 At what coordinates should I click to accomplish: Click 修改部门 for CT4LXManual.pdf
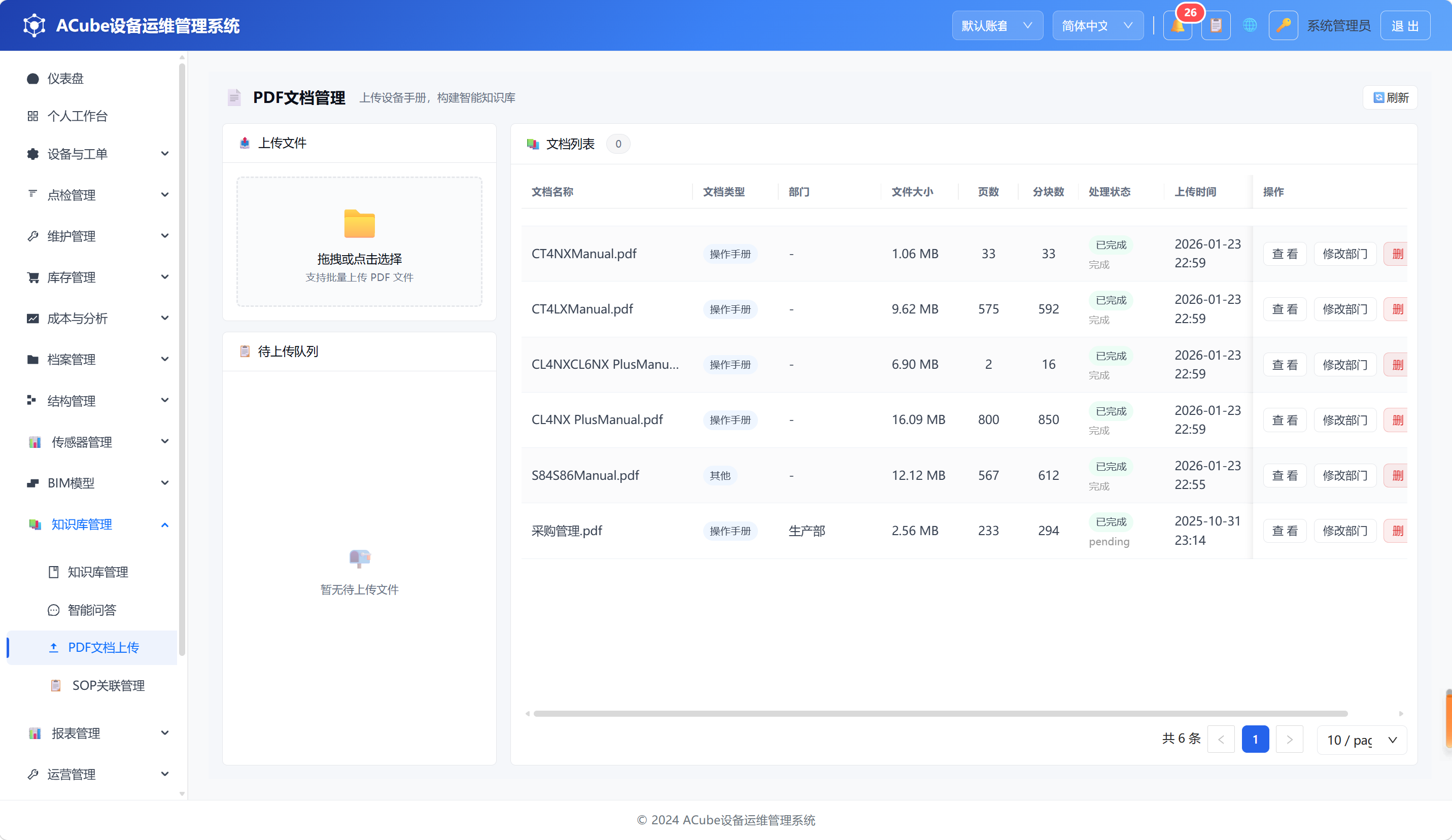pos(1345,309)
